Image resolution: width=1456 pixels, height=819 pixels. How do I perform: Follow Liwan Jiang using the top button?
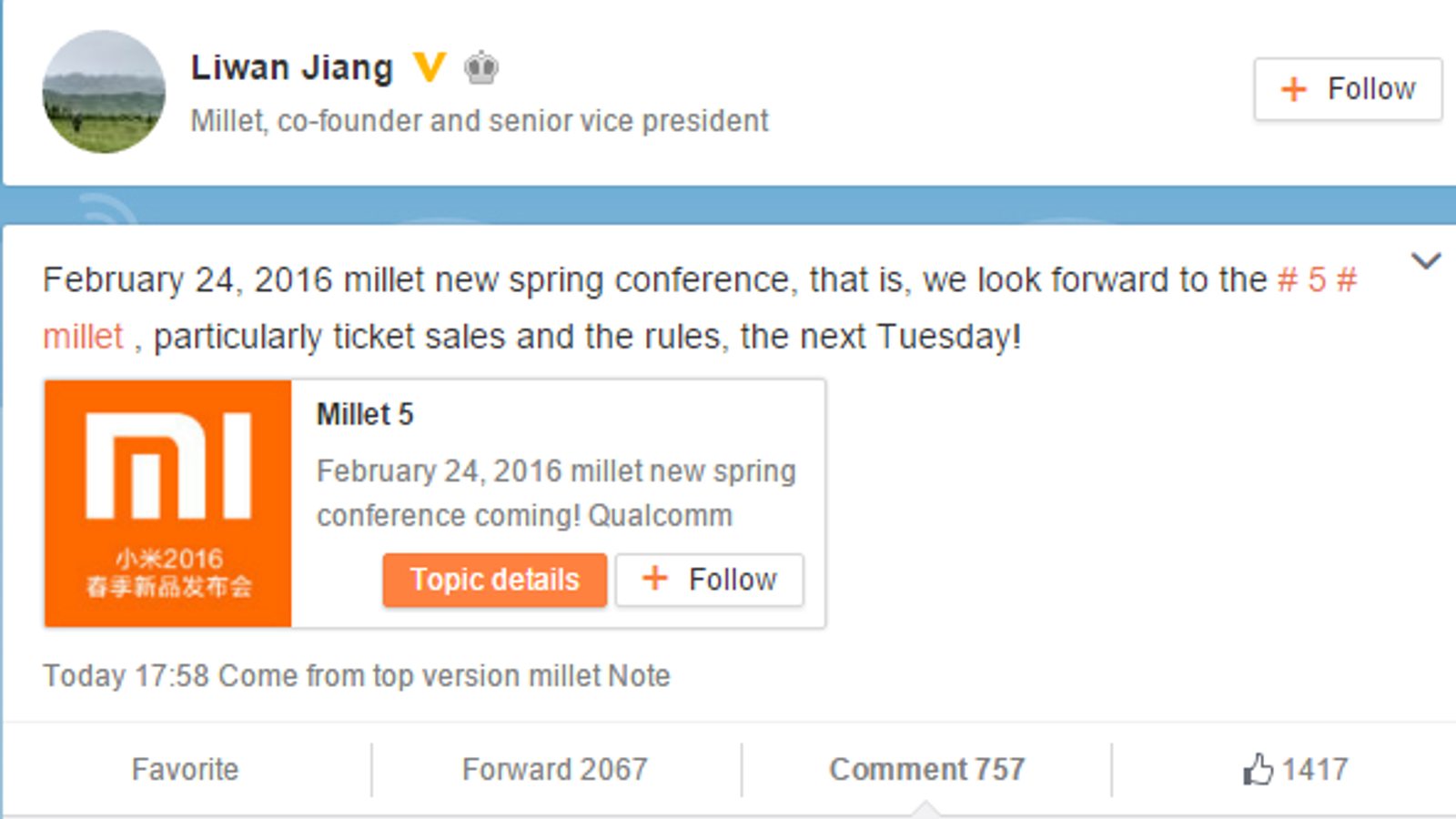click(x=1348, y=89)
